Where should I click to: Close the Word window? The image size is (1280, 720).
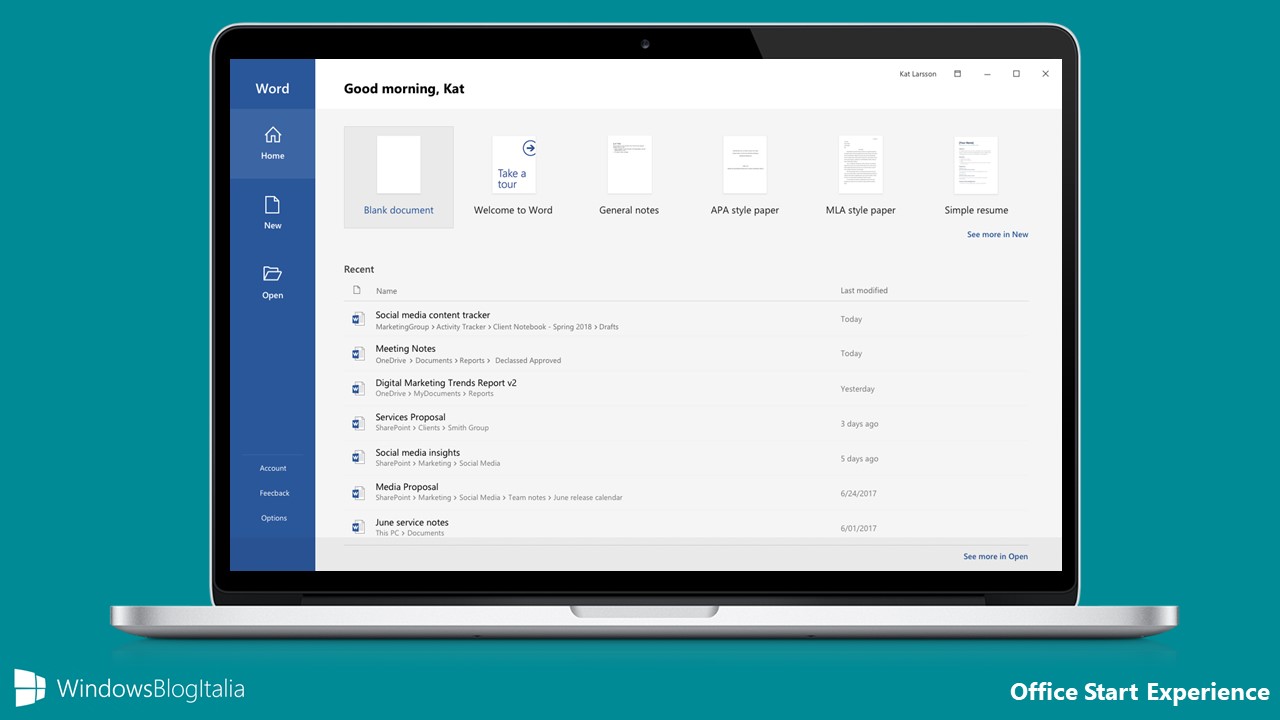[1045, 74]
